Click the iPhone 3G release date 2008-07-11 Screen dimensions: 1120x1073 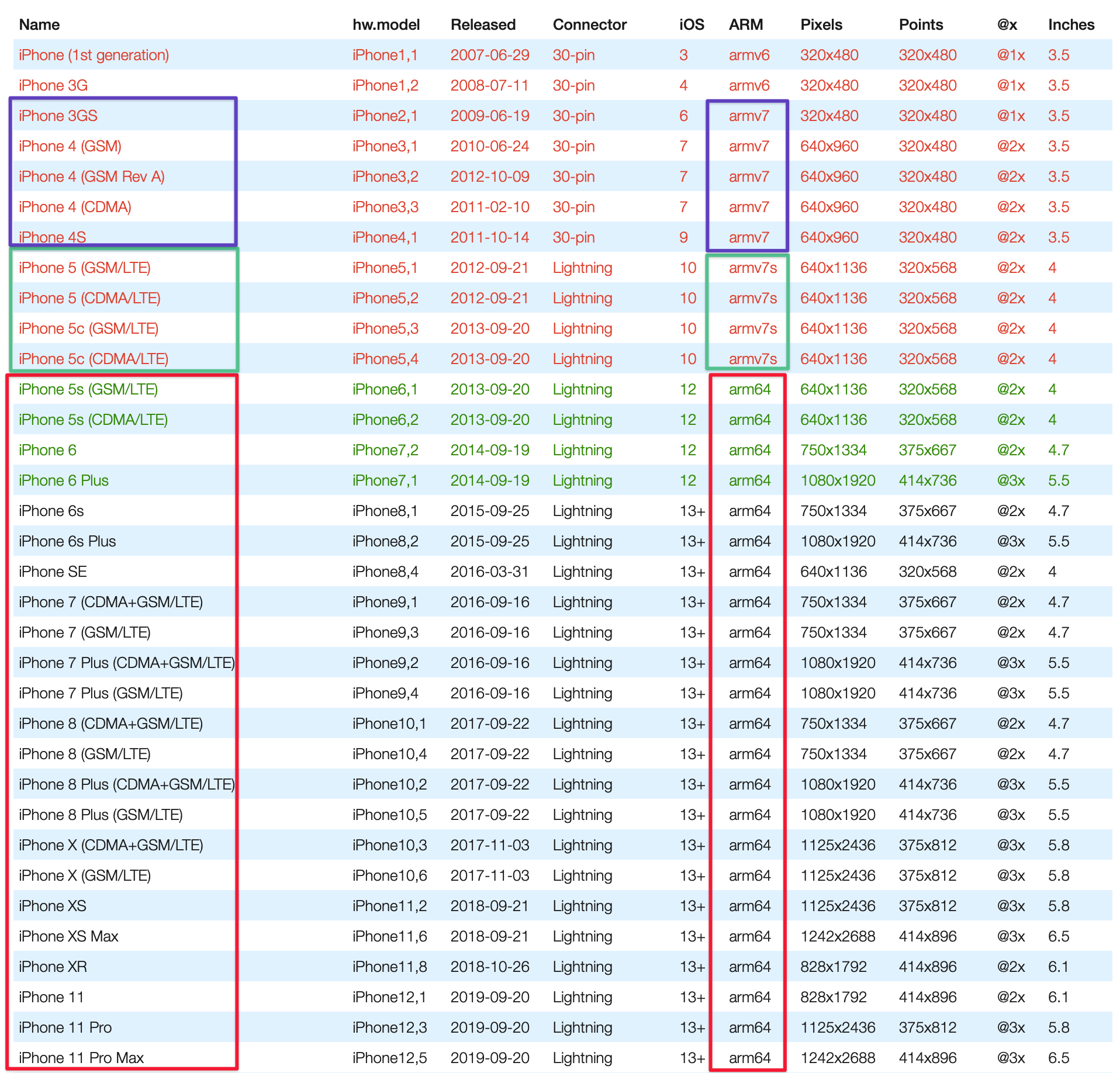(x=489, y=85)
